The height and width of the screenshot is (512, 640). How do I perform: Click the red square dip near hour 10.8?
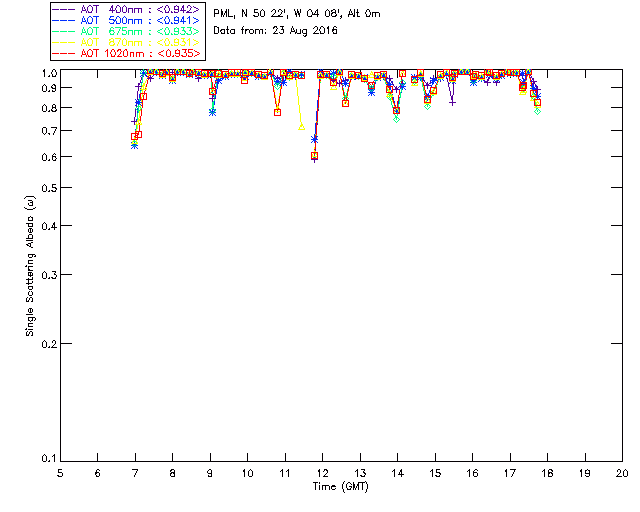pos(278,112)
